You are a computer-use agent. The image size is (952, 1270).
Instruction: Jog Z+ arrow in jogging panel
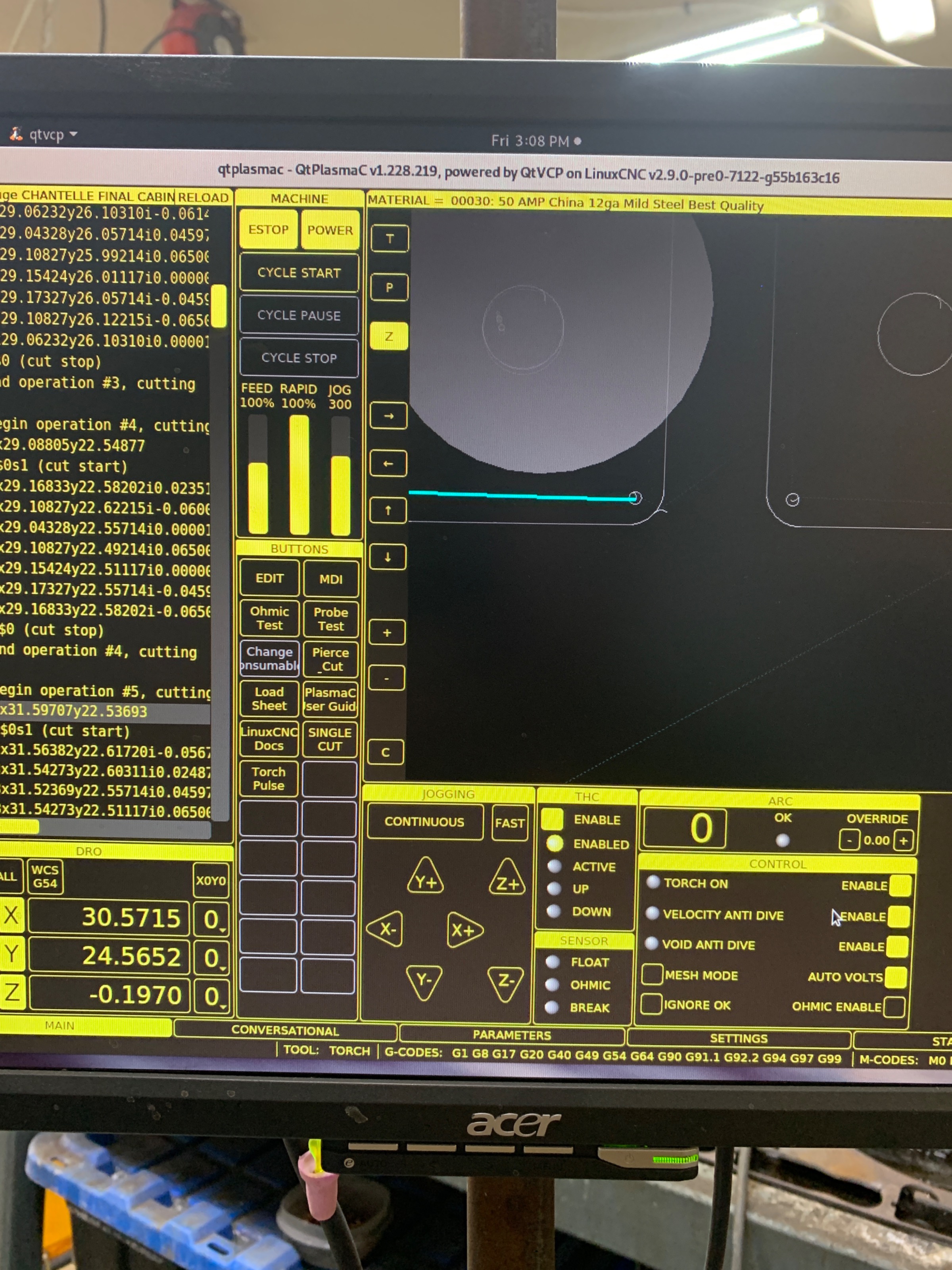(x=507, y=878)
